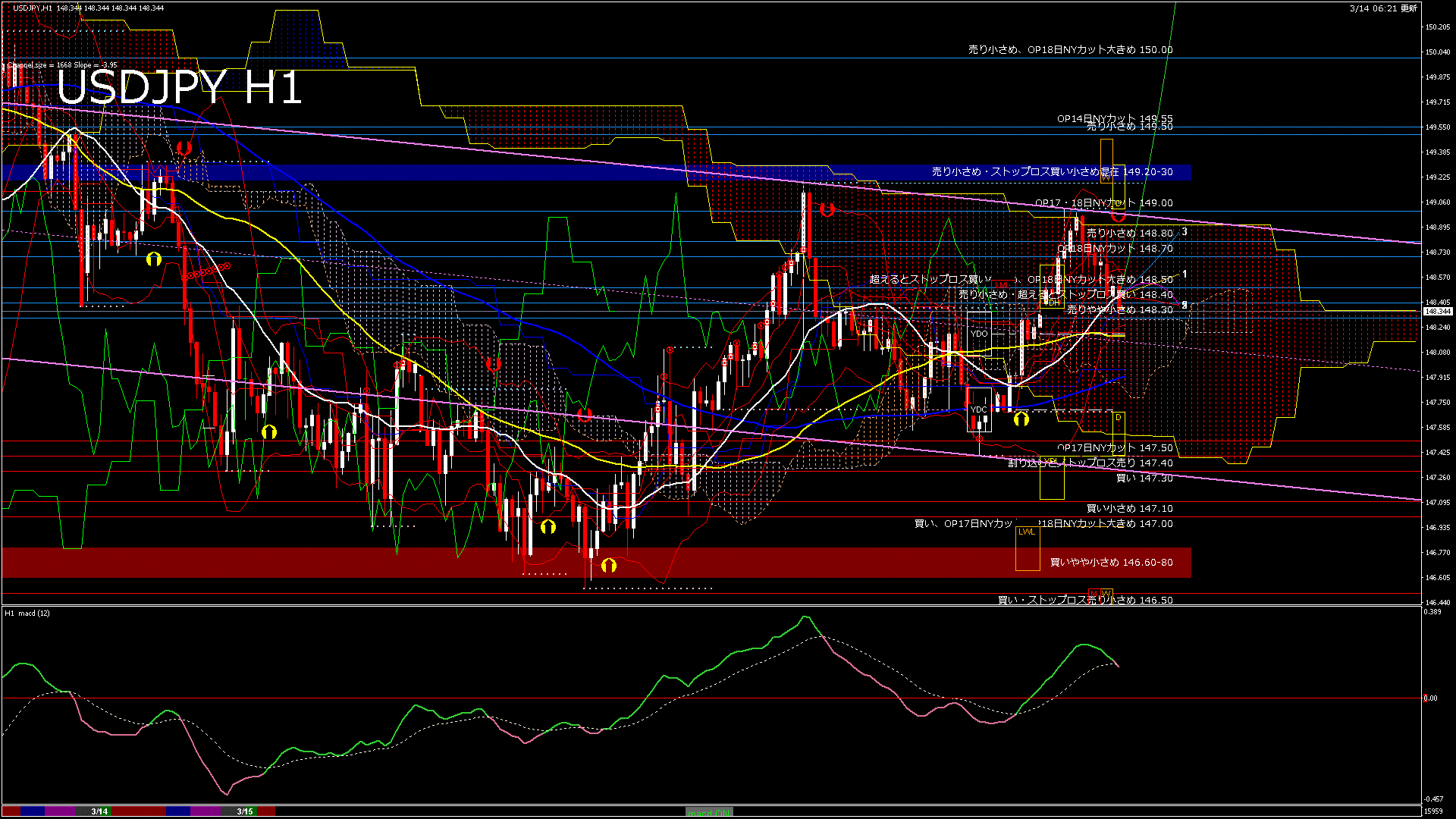Click the 0.389 MACD scale value
The image size is (1456, 819).
pyautogui.click(x=1433, y=611)
